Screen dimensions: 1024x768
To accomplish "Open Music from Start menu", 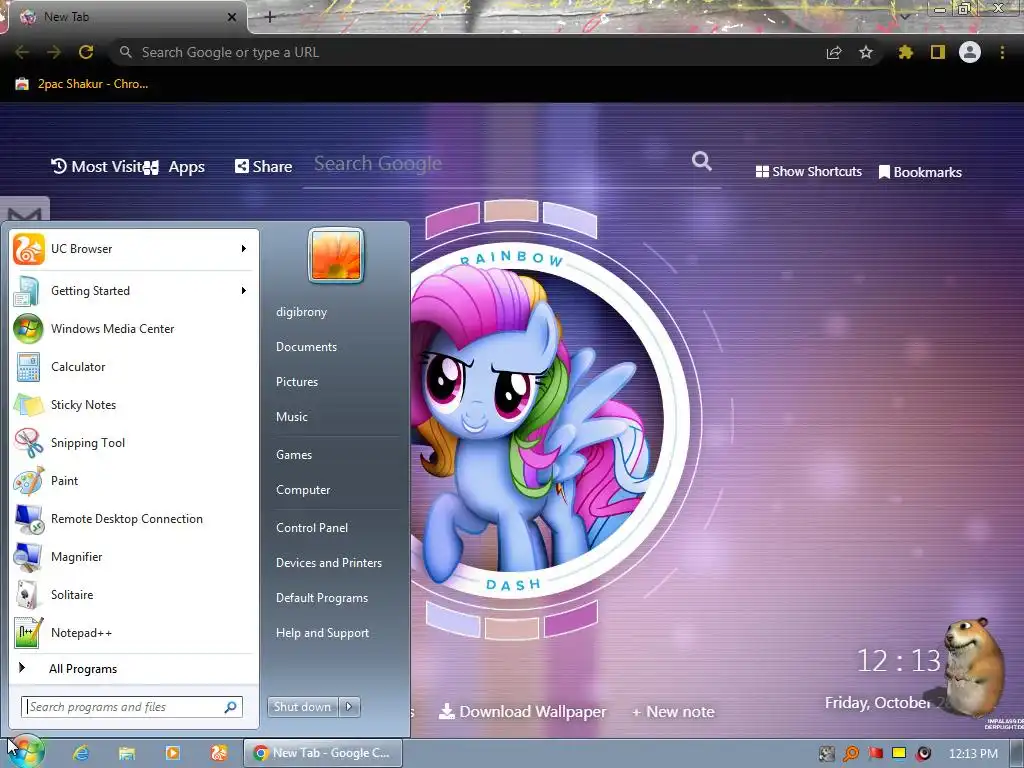I will point(291,417).
